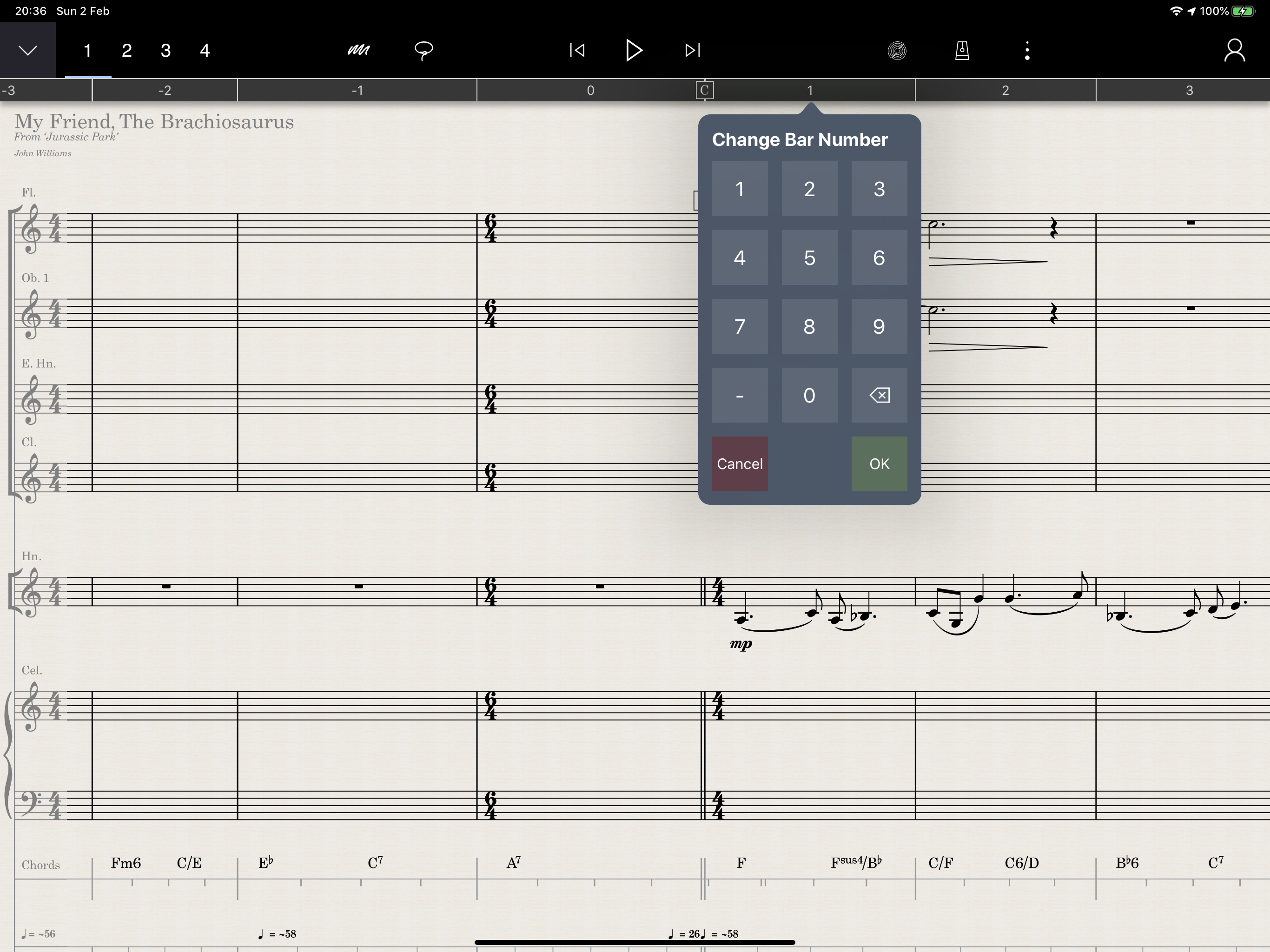Viewport: 1270px width, 952px height.
Task: Tap keypad digit 6
Action: [x=879, y=257]
